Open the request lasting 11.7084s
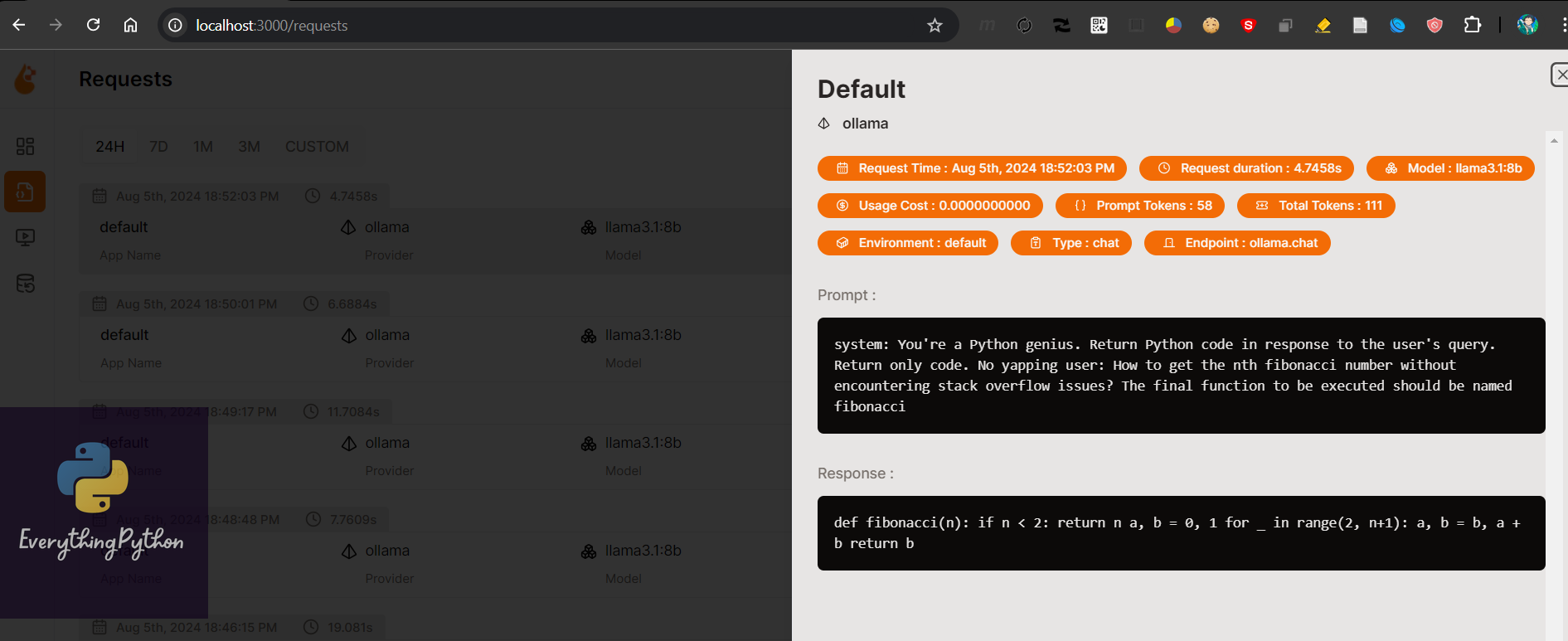 tap(435, 444)
